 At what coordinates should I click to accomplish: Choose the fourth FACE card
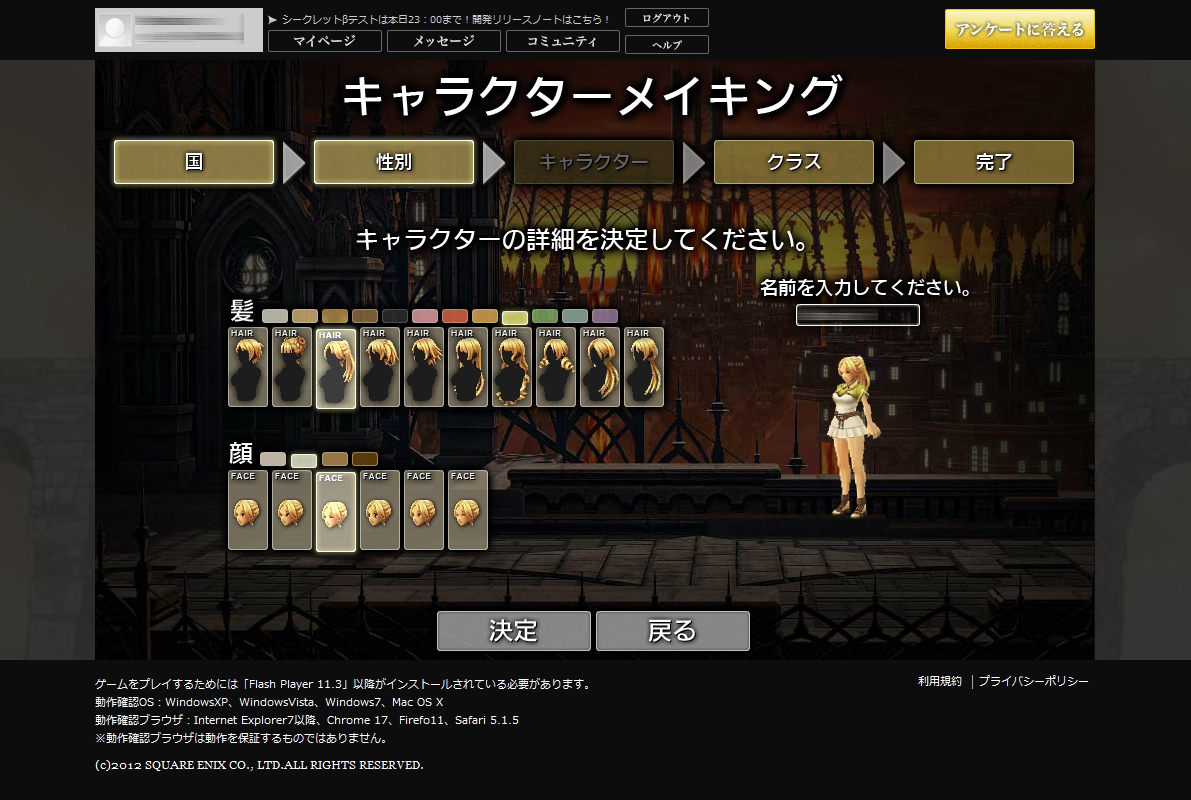click(x=380, y=510)
